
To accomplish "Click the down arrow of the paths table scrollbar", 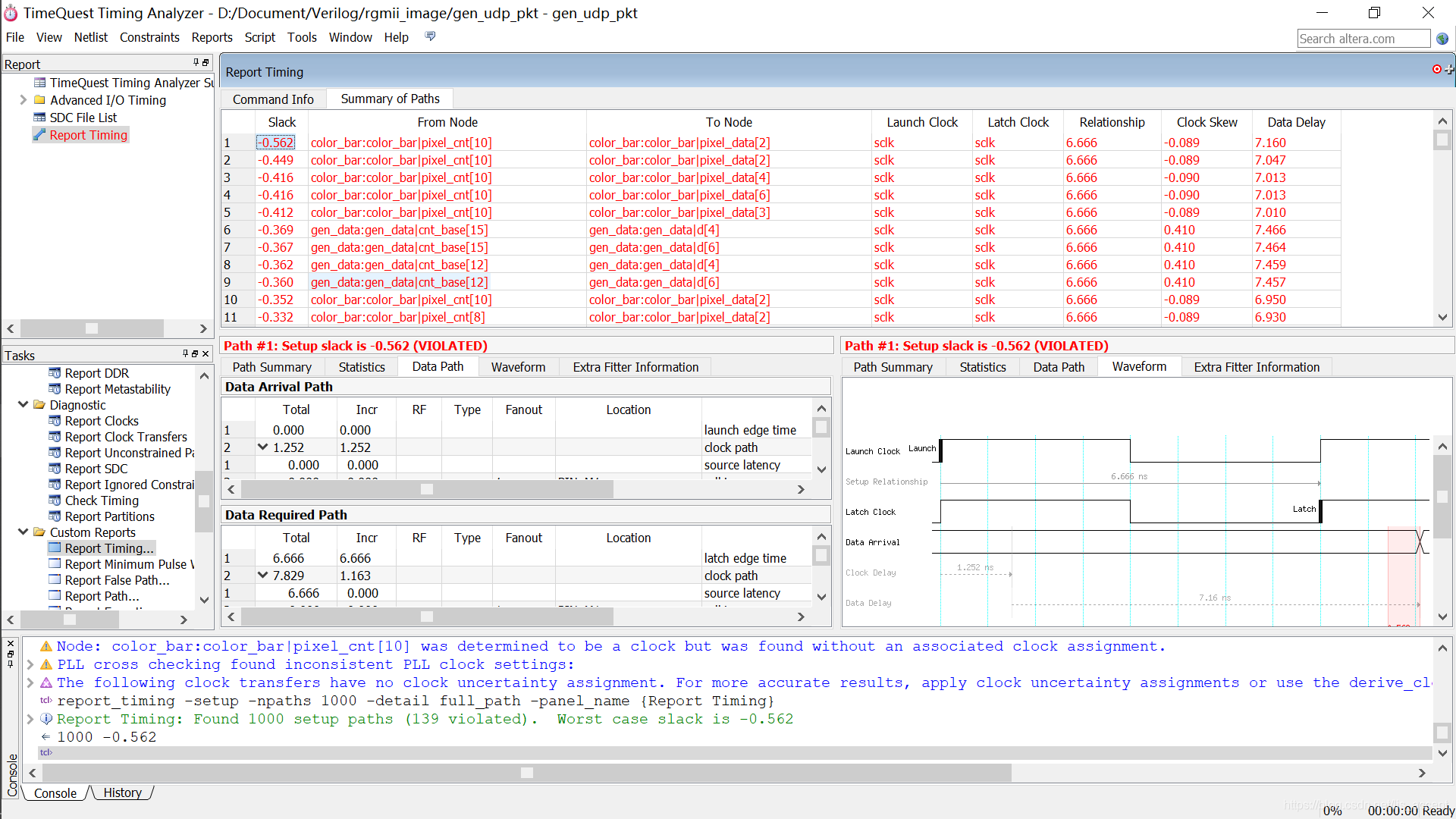I will [x=1442, y=318].
